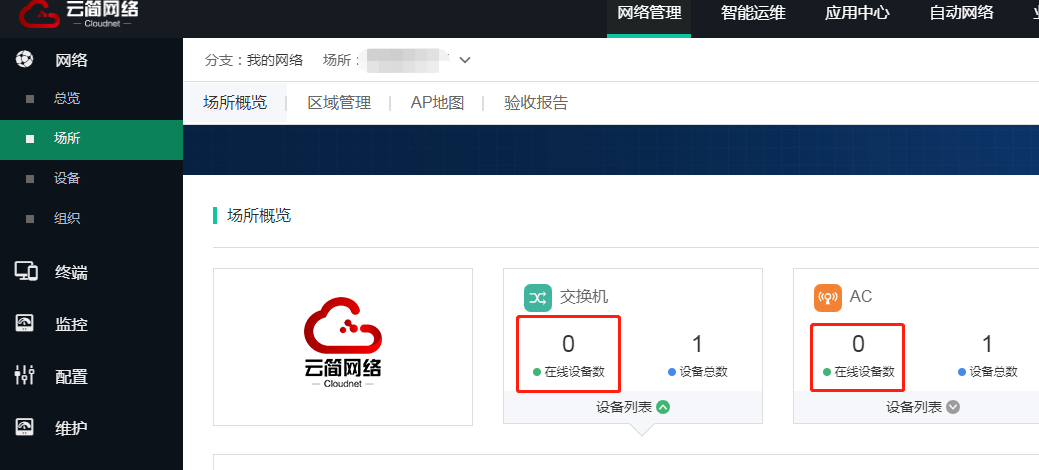Open 网络 section label in sidebar

pos(72,60)
